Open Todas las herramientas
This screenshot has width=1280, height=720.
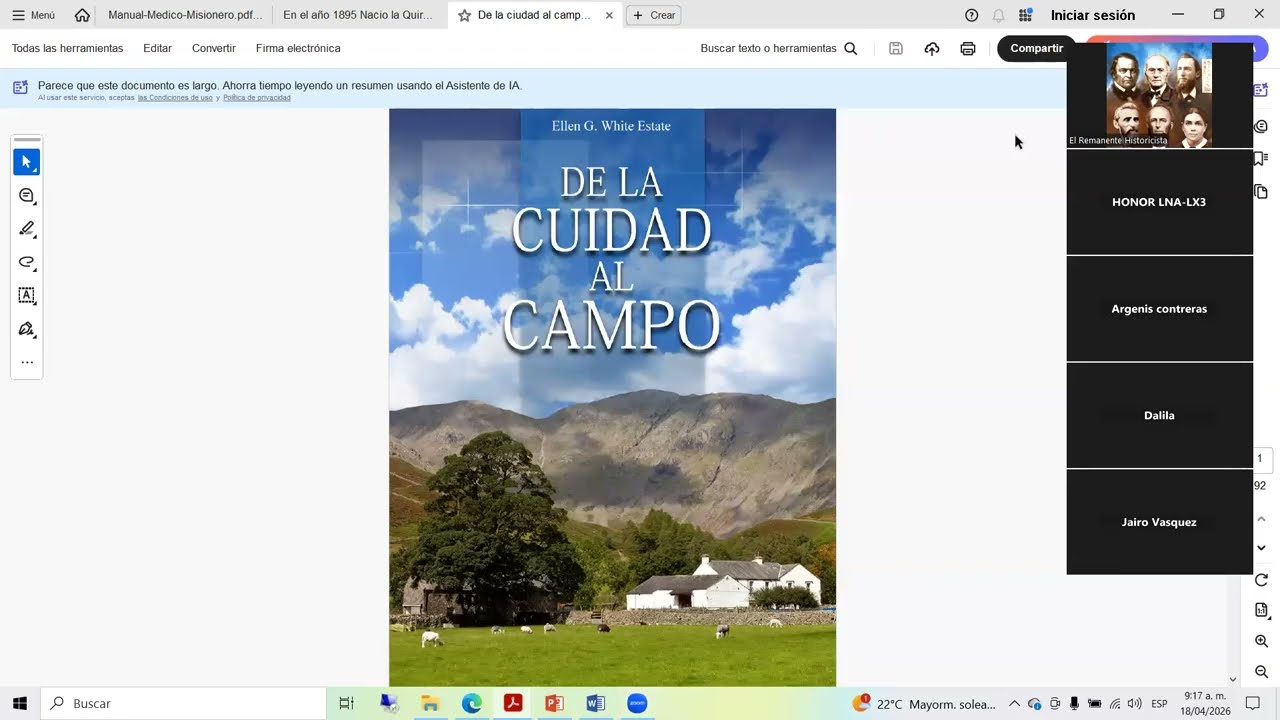[x=68, y=48]
